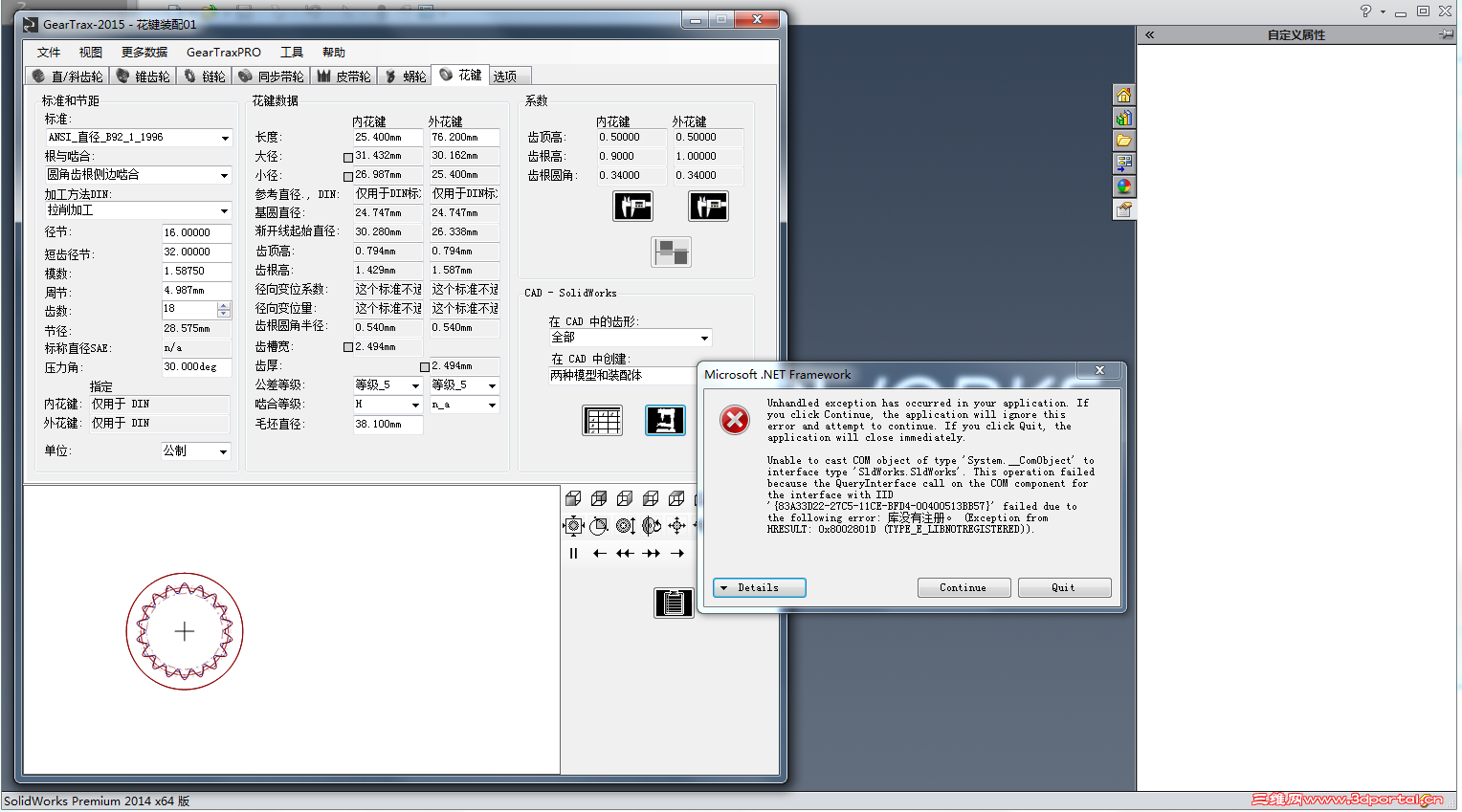Click the 径节 input field showing 16.00000
This screenshot has width=1462, height=812.
coord(196,233)
